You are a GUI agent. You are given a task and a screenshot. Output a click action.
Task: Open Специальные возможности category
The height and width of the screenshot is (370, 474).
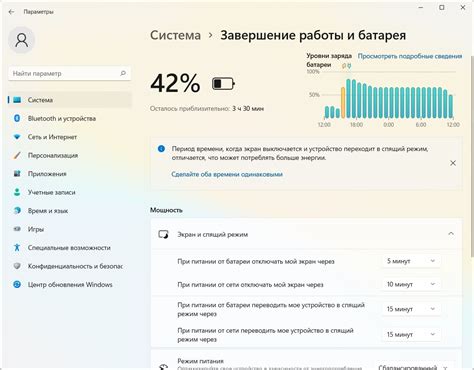coord(70,248)
